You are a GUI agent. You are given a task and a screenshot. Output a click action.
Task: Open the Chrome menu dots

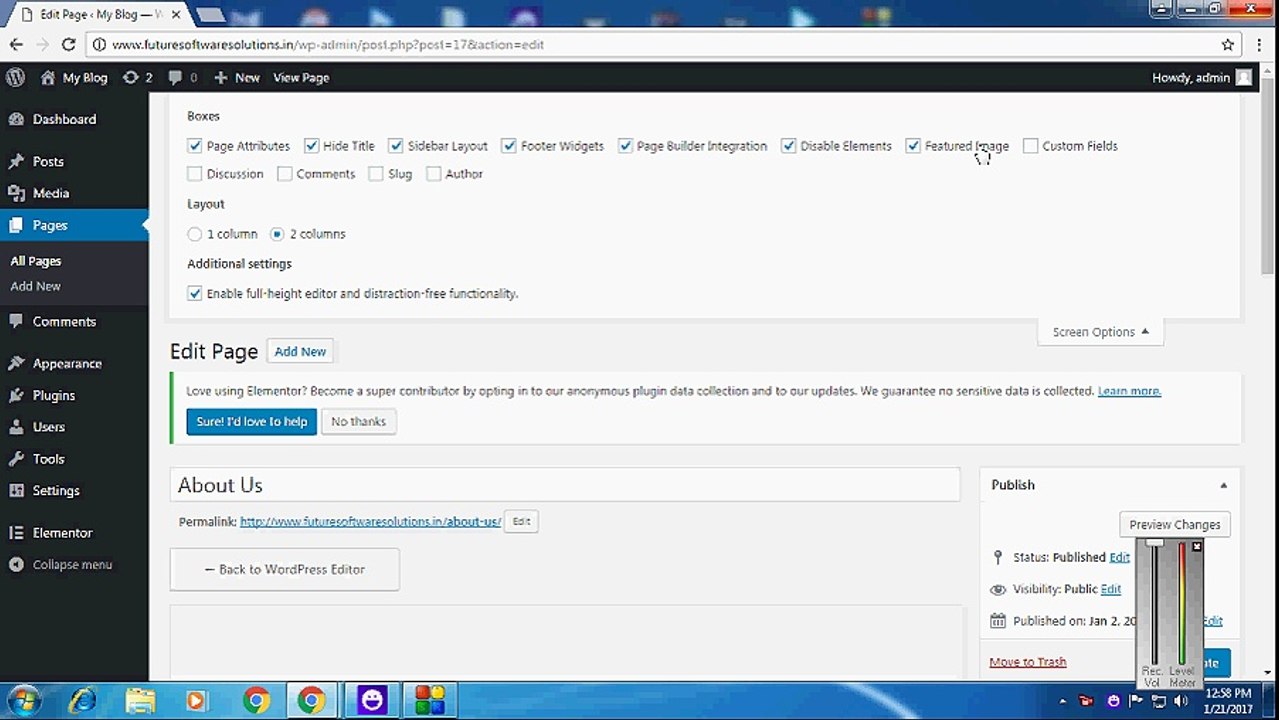(x=1258, y=44)
